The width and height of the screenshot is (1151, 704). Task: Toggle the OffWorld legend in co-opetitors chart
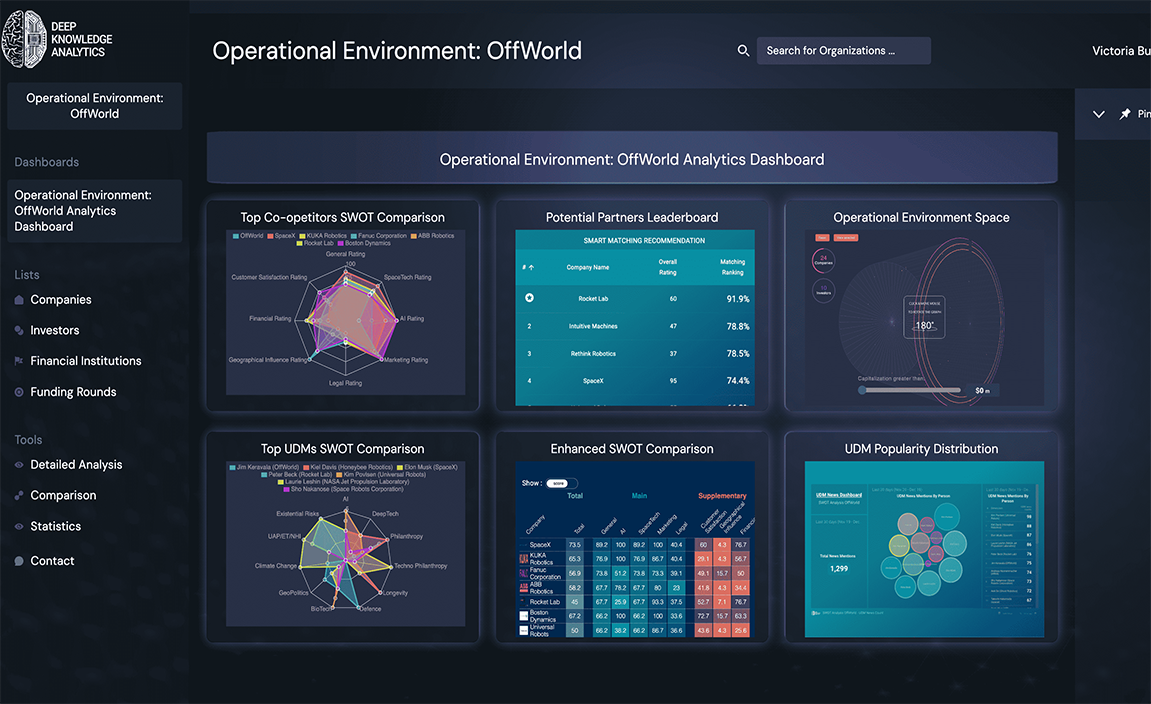pyautogui.click(x=246, y=236)
